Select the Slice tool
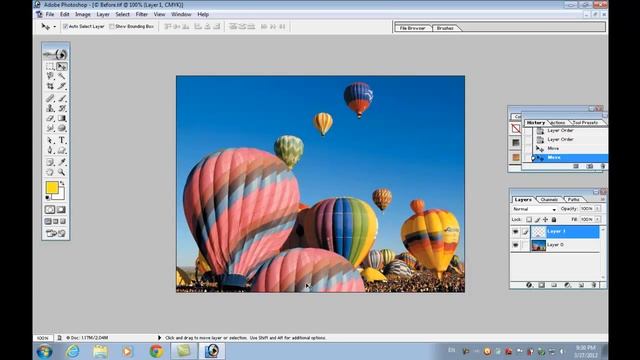This screenshot has width=640, height=360. [x=62, y=86]
